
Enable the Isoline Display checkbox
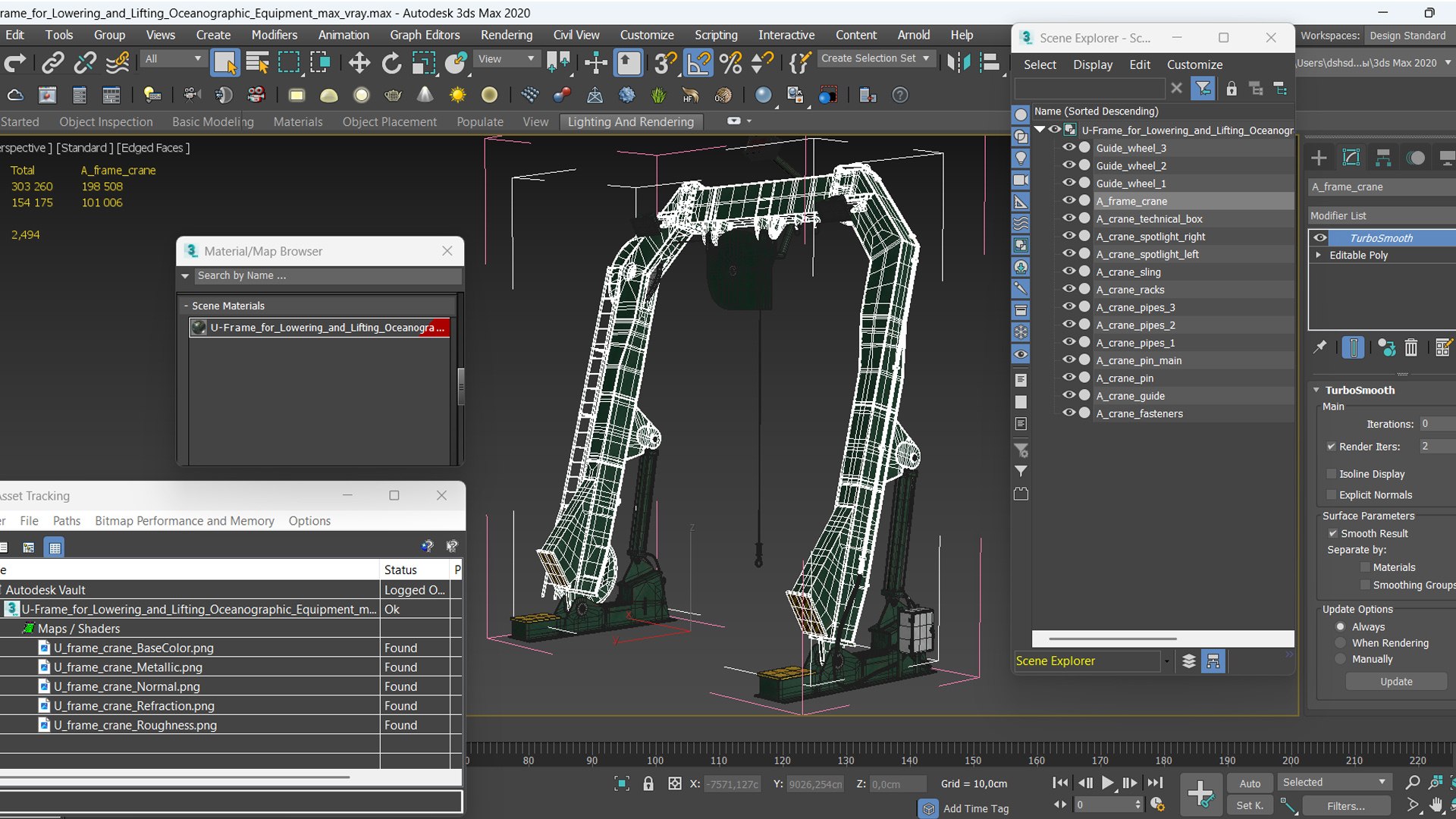point(1331,474)
